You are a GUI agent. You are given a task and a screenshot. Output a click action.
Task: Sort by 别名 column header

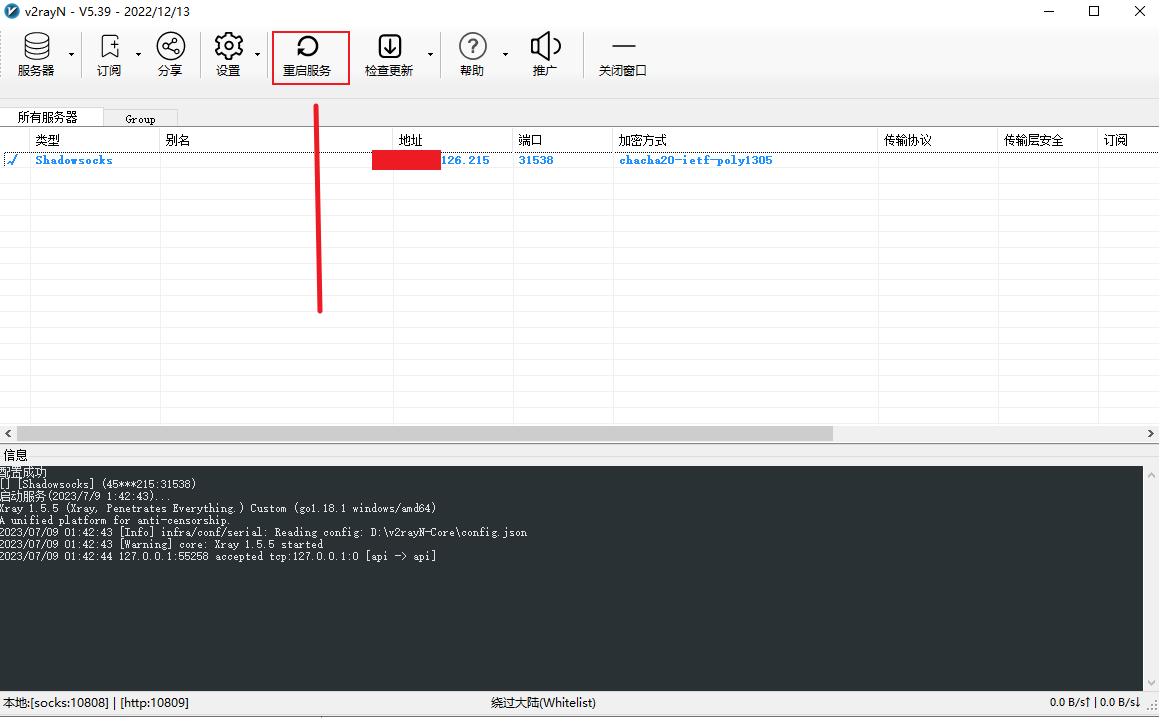pyautogui.click(x=276, y=140)
